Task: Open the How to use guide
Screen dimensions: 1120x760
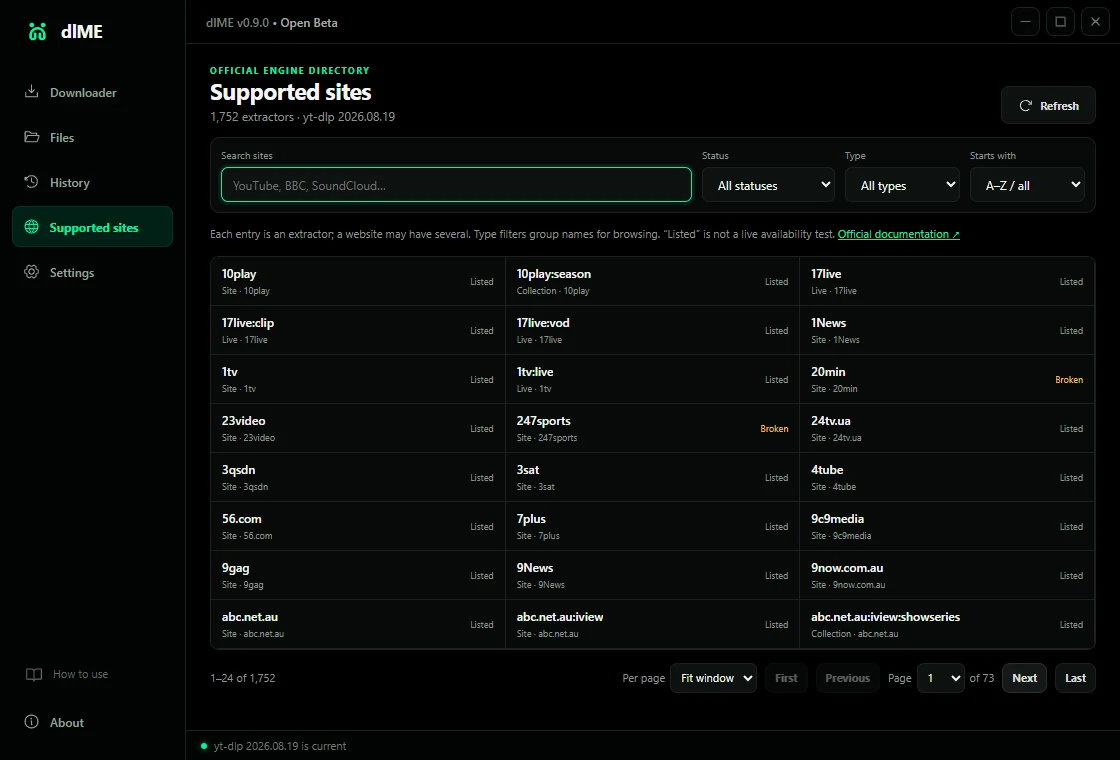Action: coord(92,674)
